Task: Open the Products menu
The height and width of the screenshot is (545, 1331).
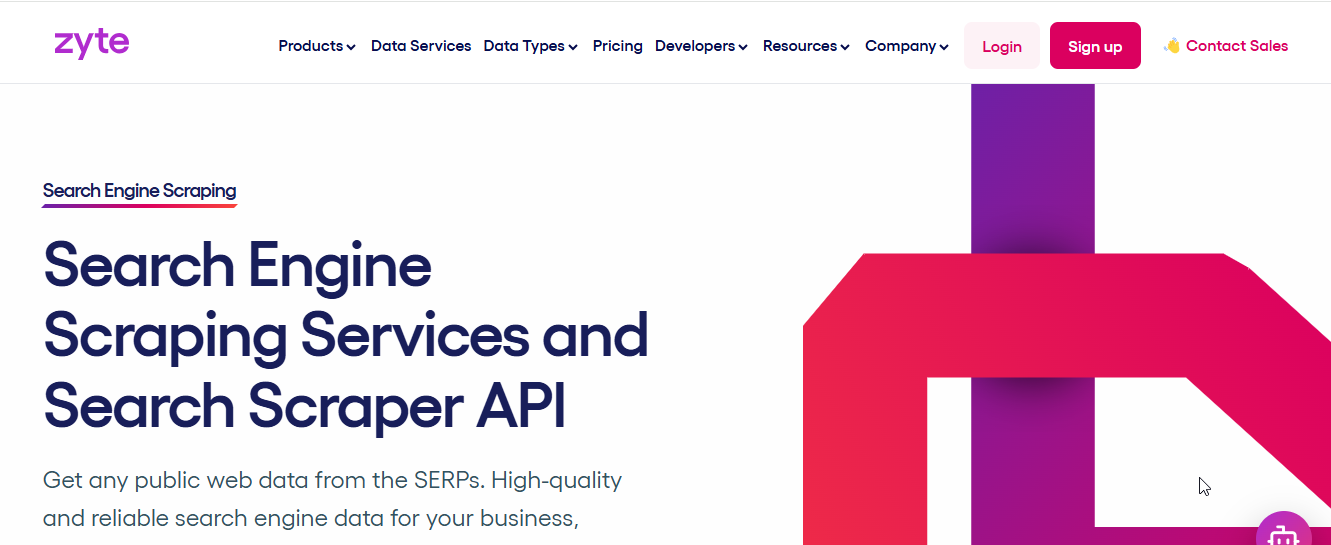Action: tap(317, 46)
